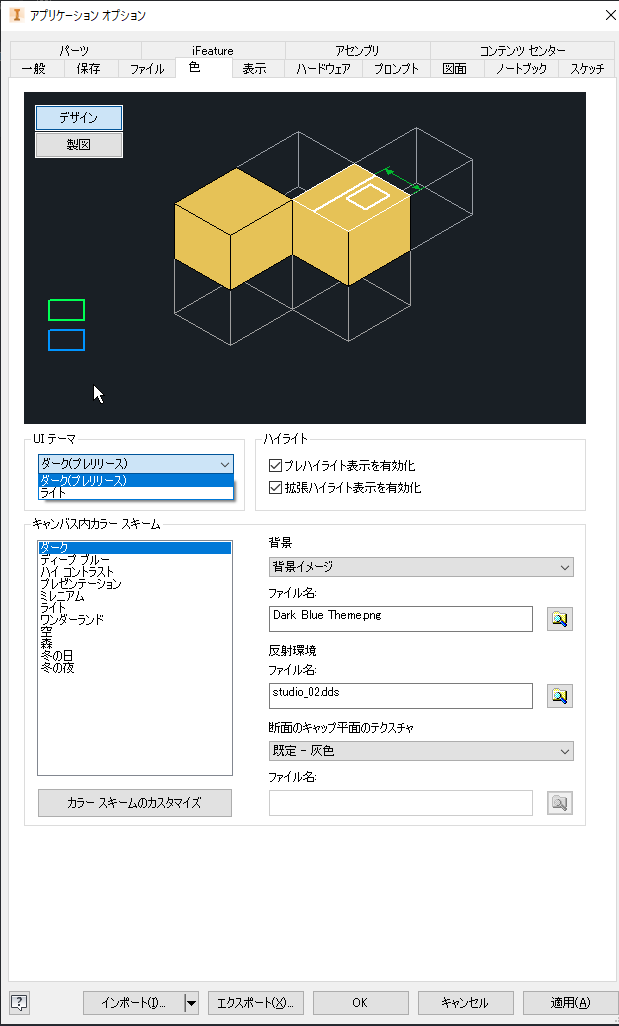Open the インポート button dropdown arrow

[191, 1002]
